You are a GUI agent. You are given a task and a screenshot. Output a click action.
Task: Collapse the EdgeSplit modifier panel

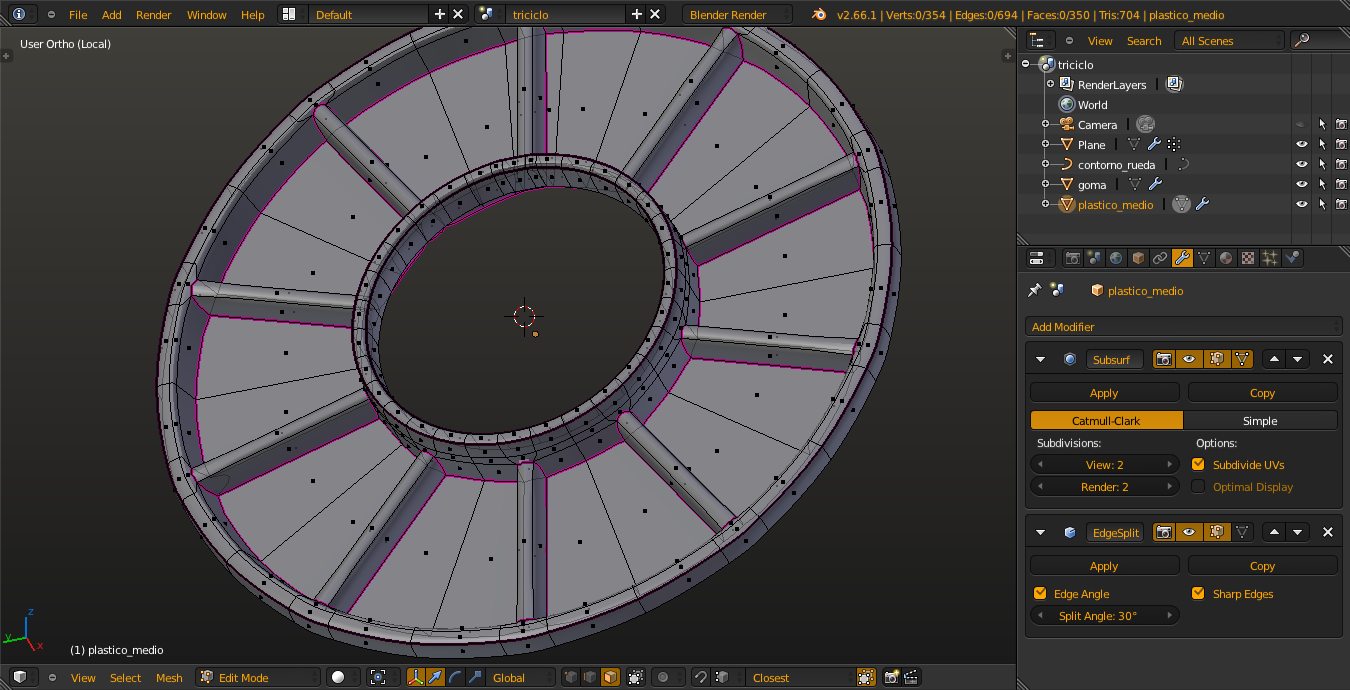[x=1040, y=532]
